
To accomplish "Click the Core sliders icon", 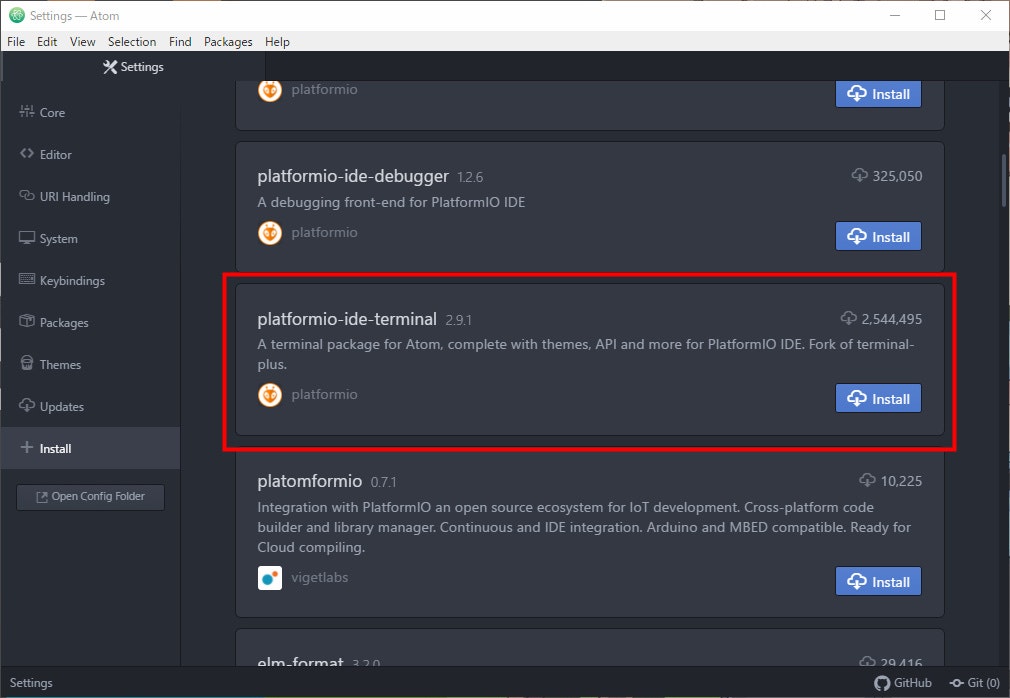I will pyautogui.click(x=26, y=111).
